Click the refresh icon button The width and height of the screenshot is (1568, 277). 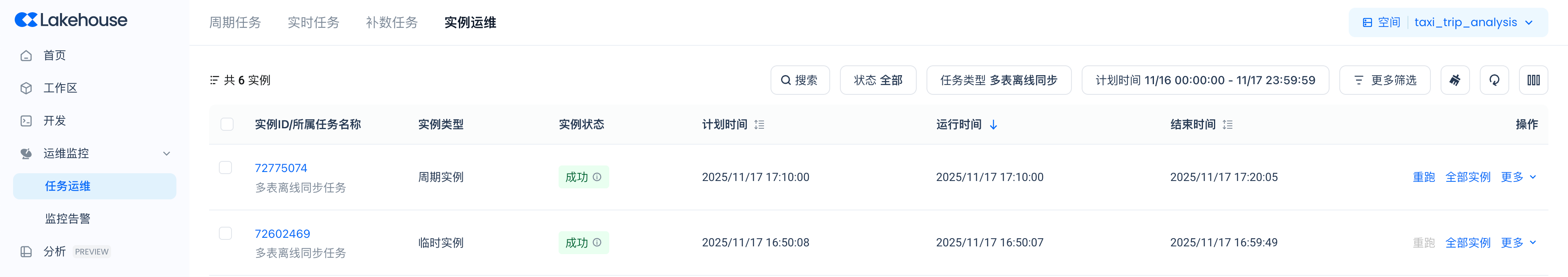tap(1494, 80)
